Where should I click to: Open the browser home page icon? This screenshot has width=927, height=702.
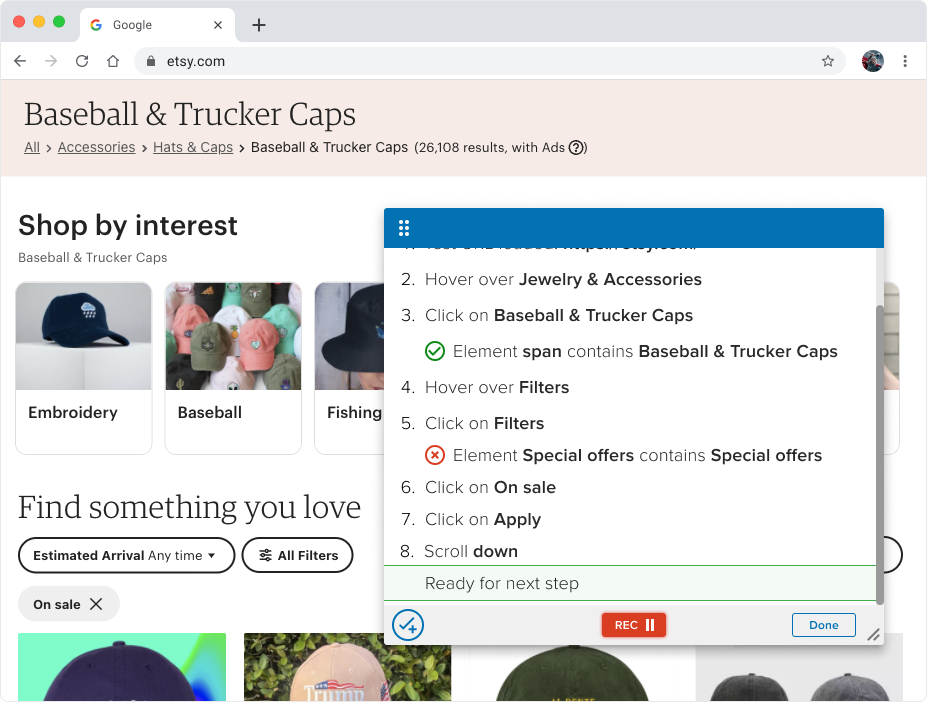113,61
